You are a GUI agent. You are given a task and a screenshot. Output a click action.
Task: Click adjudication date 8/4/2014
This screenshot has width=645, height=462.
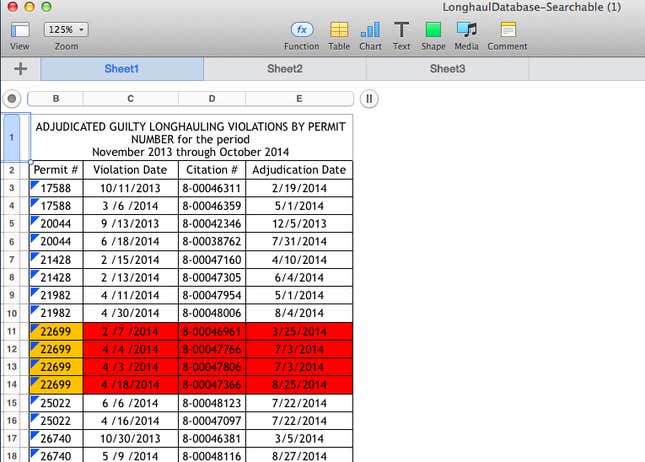(299, 313)
